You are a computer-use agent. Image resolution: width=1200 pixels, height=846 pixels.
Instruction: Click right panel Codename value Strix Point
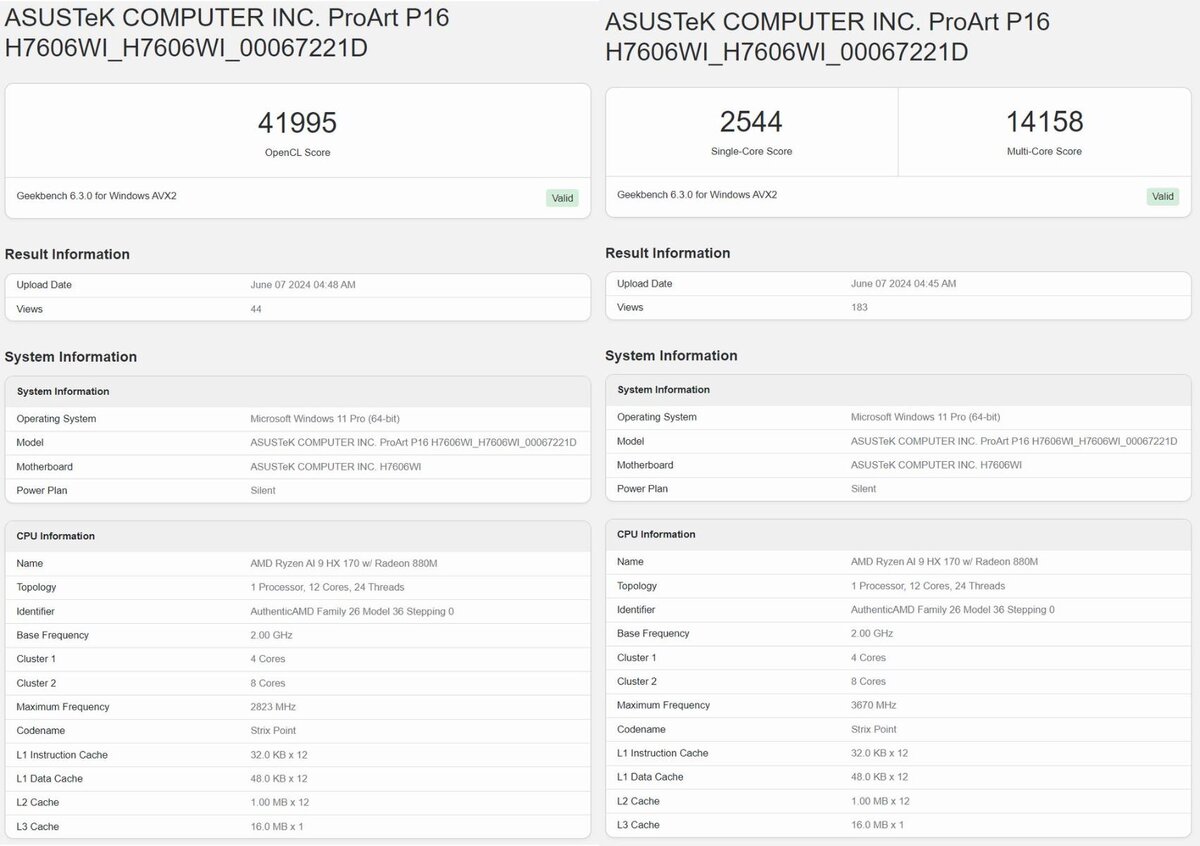tap(873, 730)
